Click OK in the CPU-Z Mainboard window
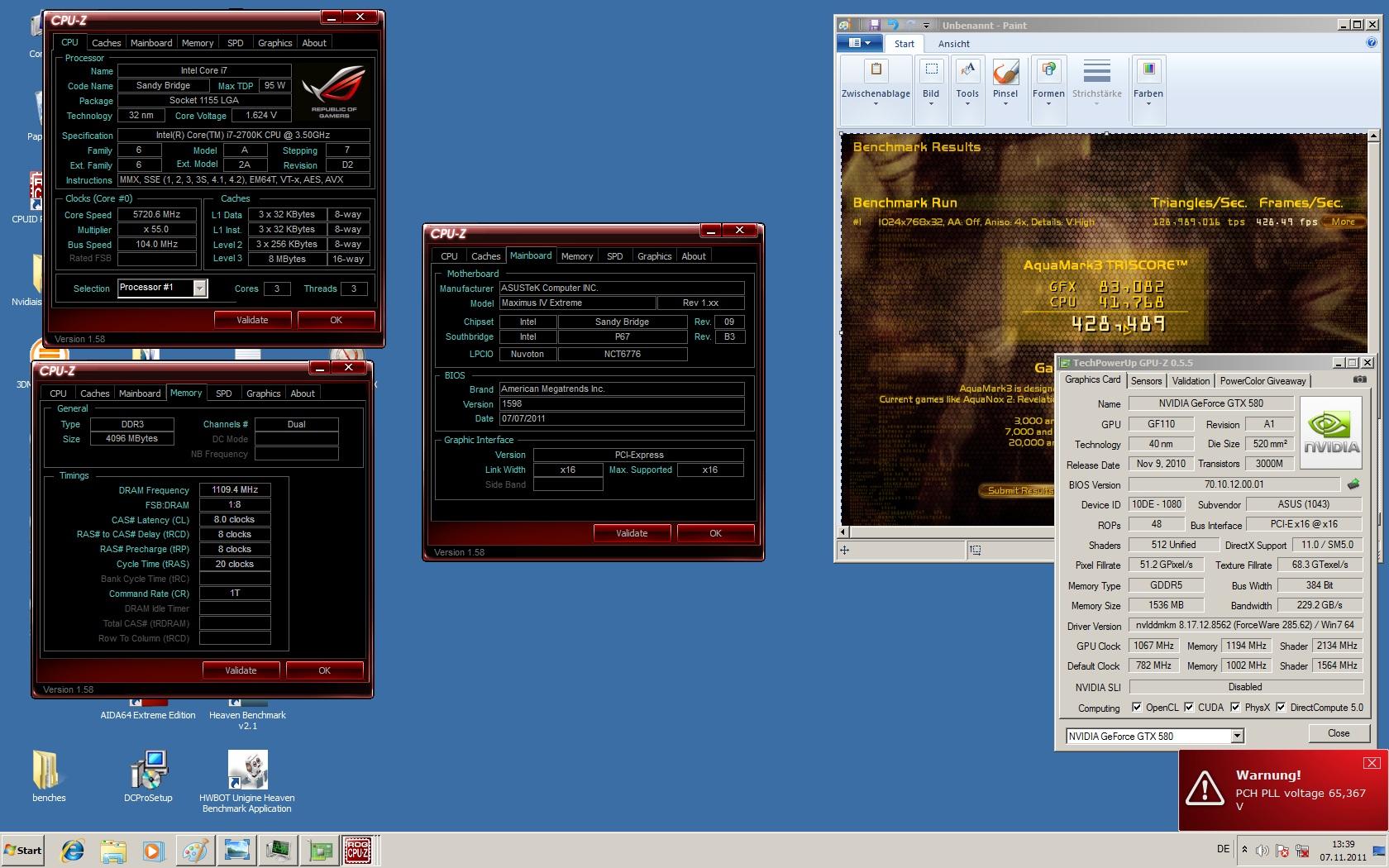This screenshot has height=868, width=1389. coord(715,533)
